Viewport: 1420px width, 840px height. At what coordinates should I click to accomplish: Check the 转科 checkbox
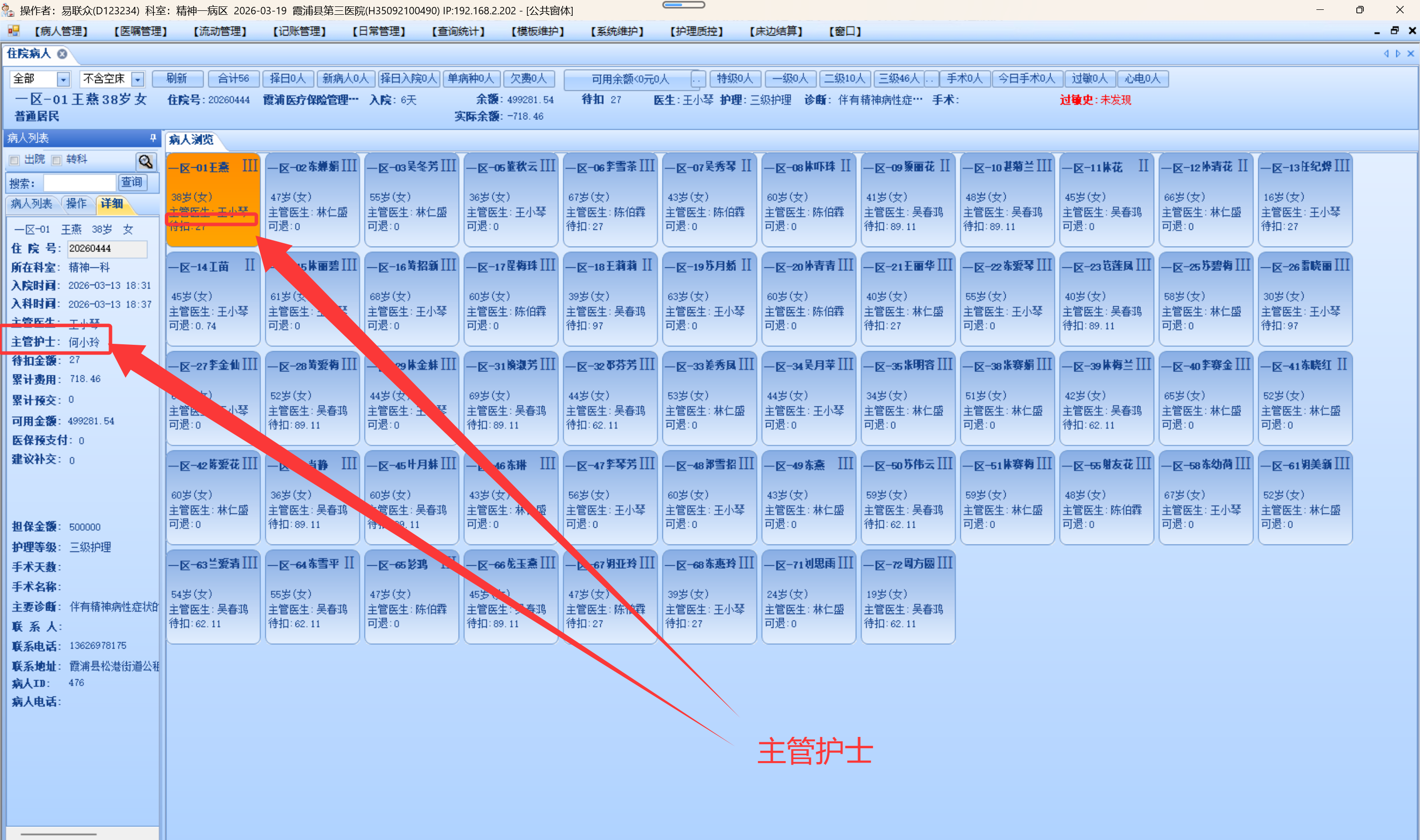point(57,160)
